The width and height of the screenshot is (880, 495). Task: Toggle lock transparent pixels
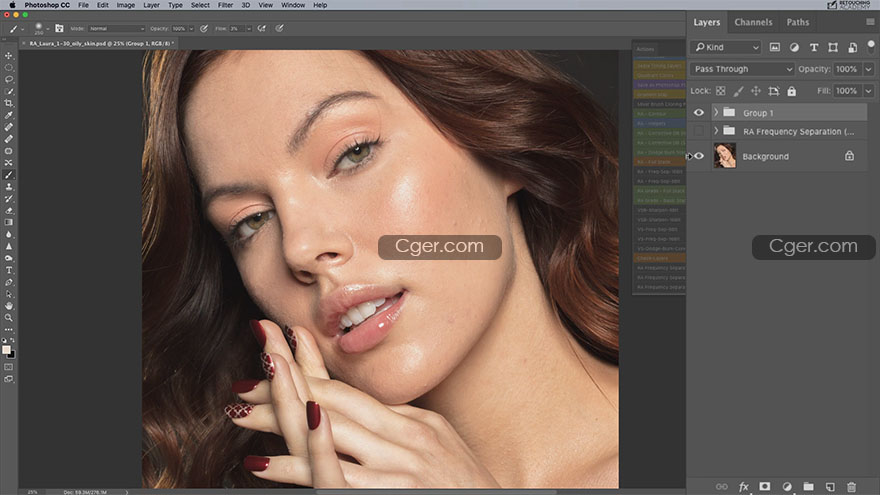pyautogui.click(x=721, y=91)
